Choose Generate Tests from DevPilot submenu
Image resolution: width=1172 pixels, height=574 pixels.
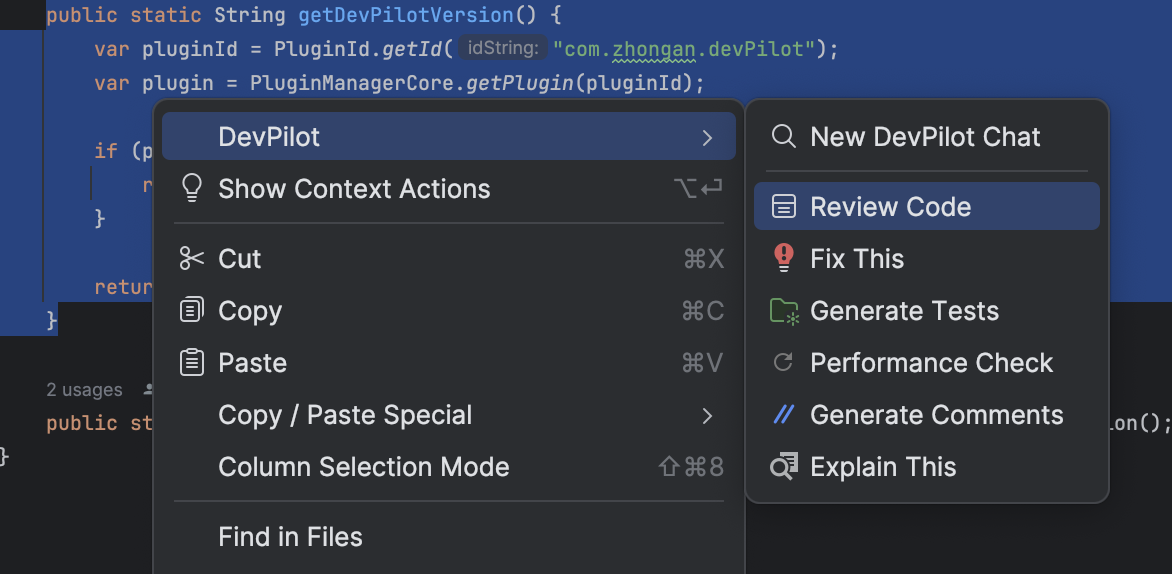(x=904, y=311)
